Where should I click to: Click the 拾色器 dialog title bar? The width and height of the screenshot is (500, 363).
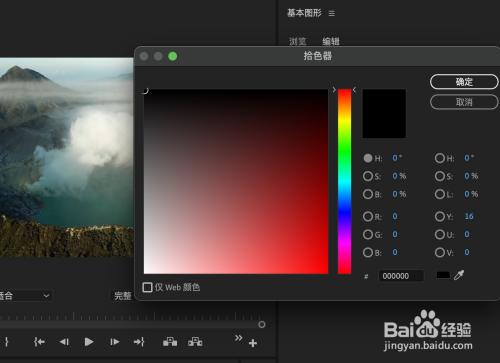317,56
